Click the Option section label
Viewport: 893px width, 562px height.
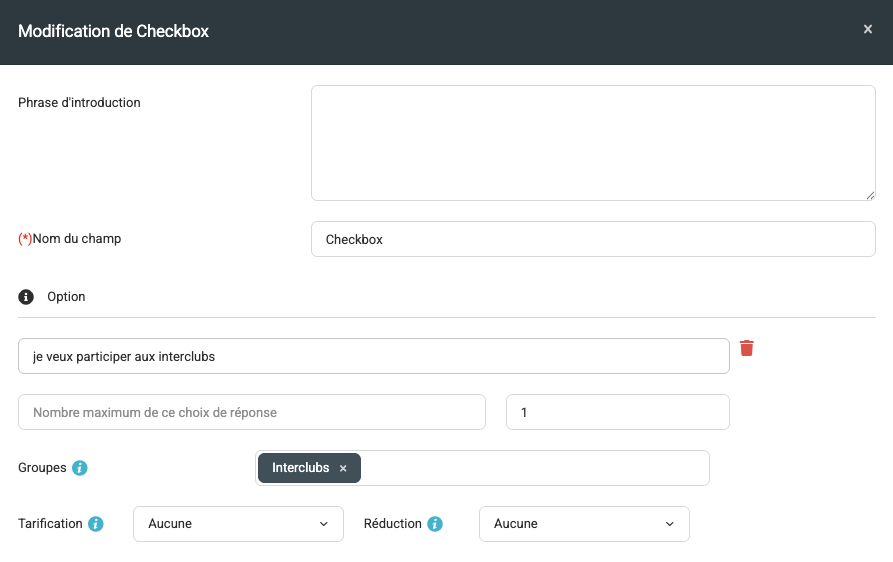tap(66, 297)
